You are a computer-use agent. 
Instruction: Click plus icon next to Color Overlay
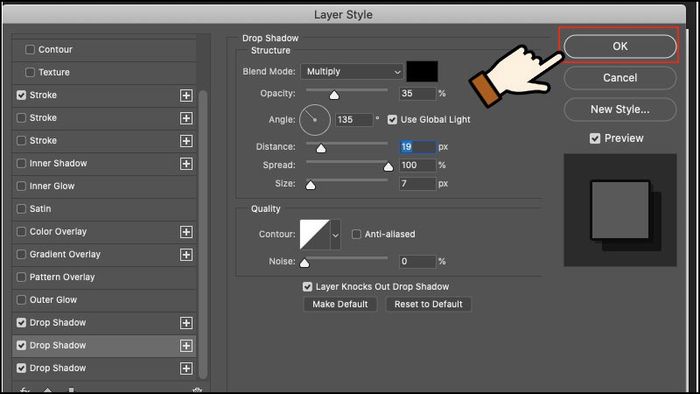pos(186,232)
